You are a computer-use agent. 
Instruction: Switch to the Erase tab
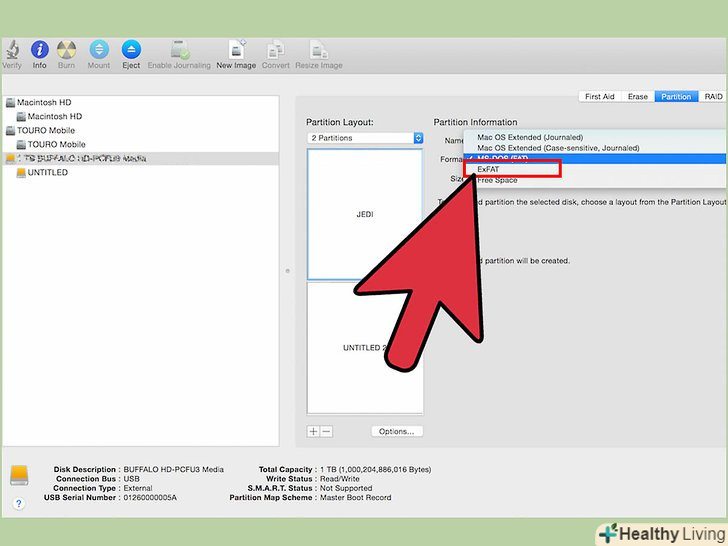637,97
